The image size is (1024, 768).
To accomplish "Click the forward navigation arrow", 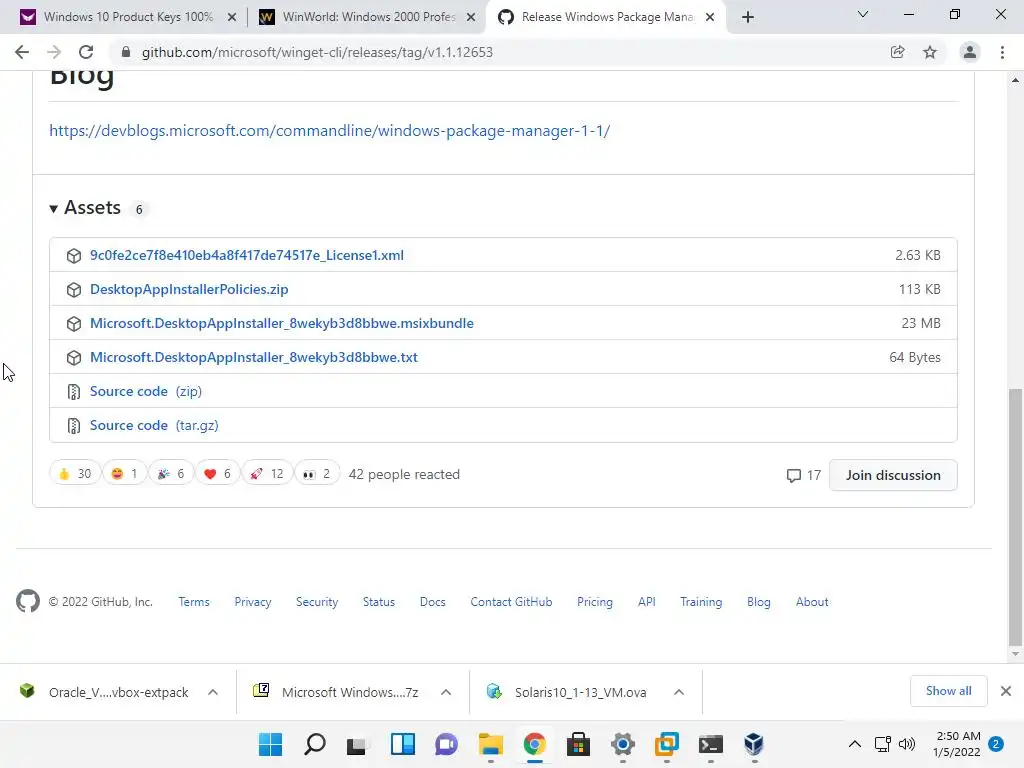I will (x=54, y=52).
